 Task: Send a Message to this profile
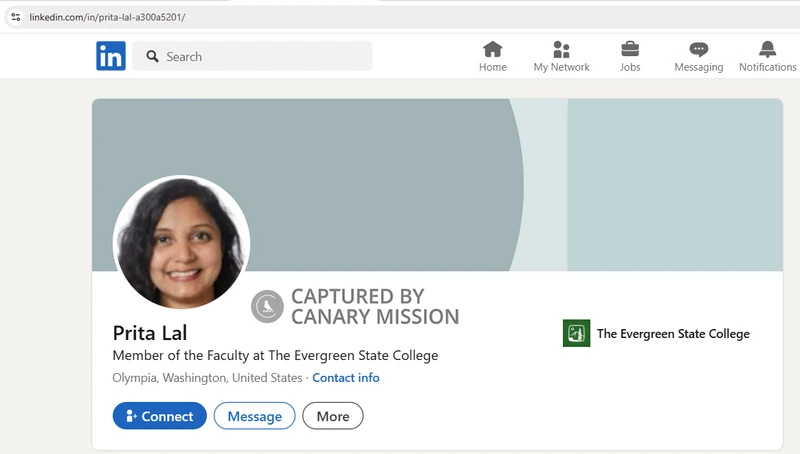pyautogui.click(x=255, y=416)
